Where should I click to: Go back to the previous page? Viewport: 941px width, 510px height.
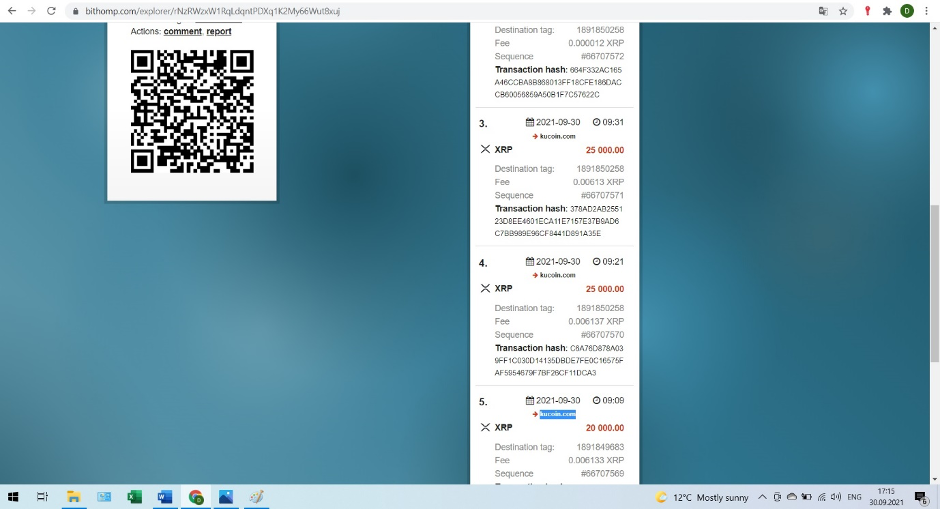[x=12, y=11]
